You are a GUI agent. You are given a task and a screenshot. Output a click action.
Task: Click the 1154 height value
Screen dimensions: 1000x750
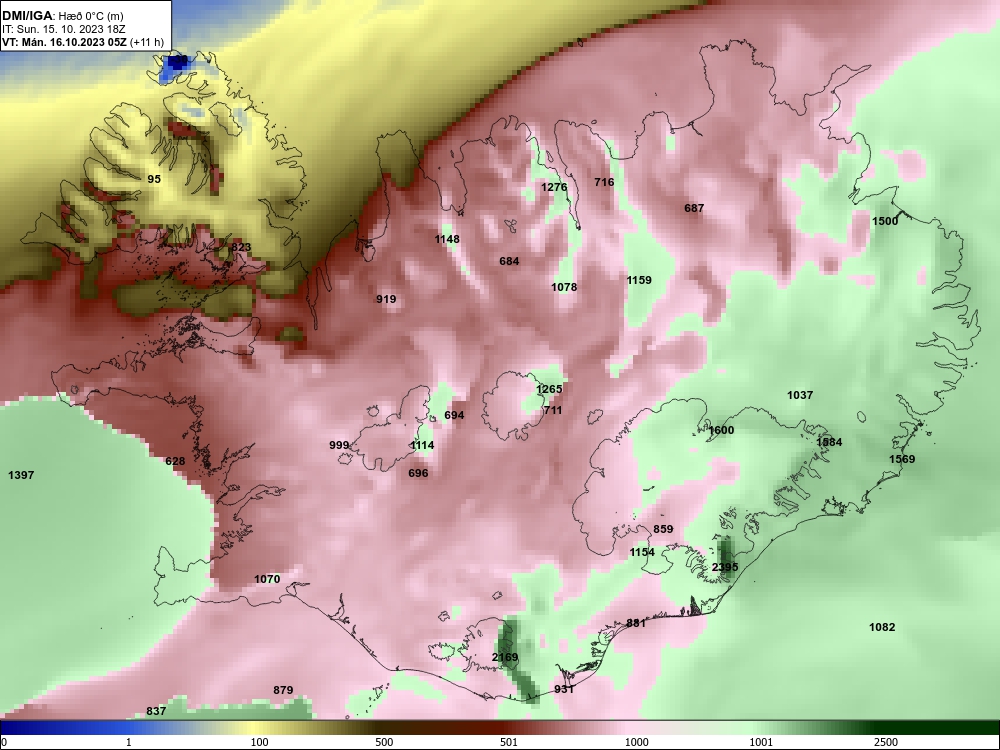642,552
